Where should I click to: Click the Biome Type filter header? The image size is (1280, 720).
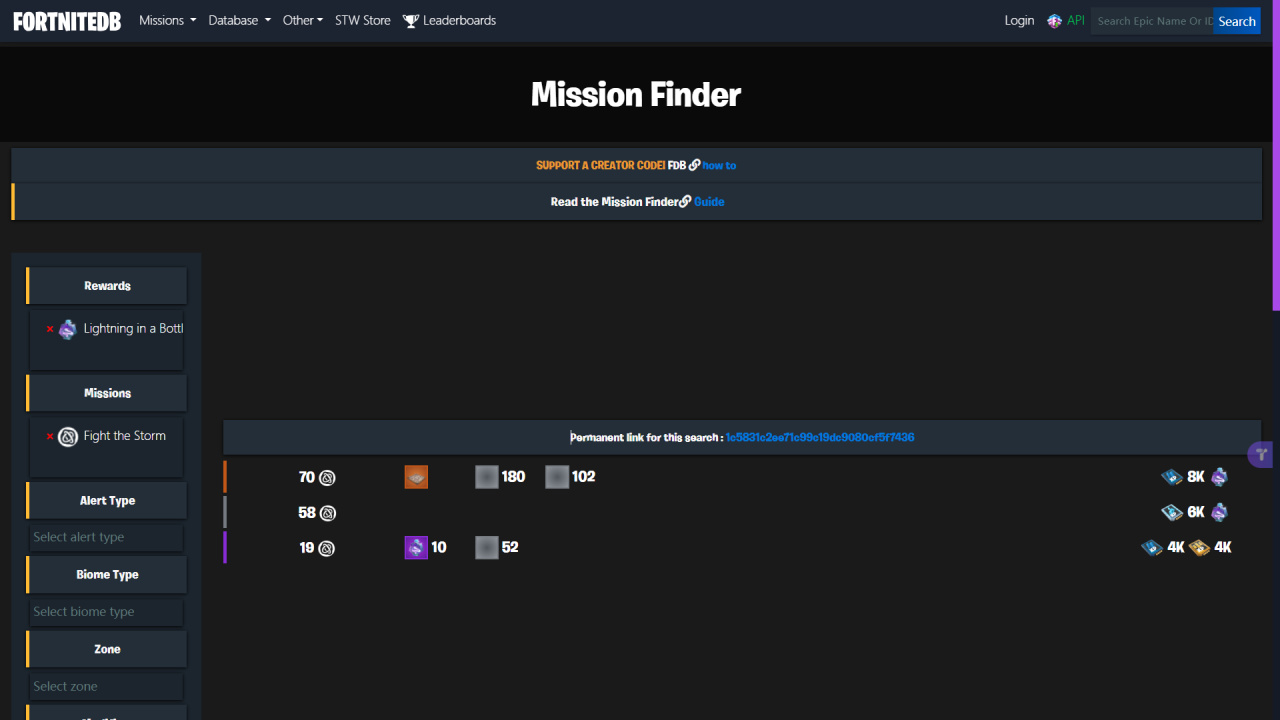point(107,575)
